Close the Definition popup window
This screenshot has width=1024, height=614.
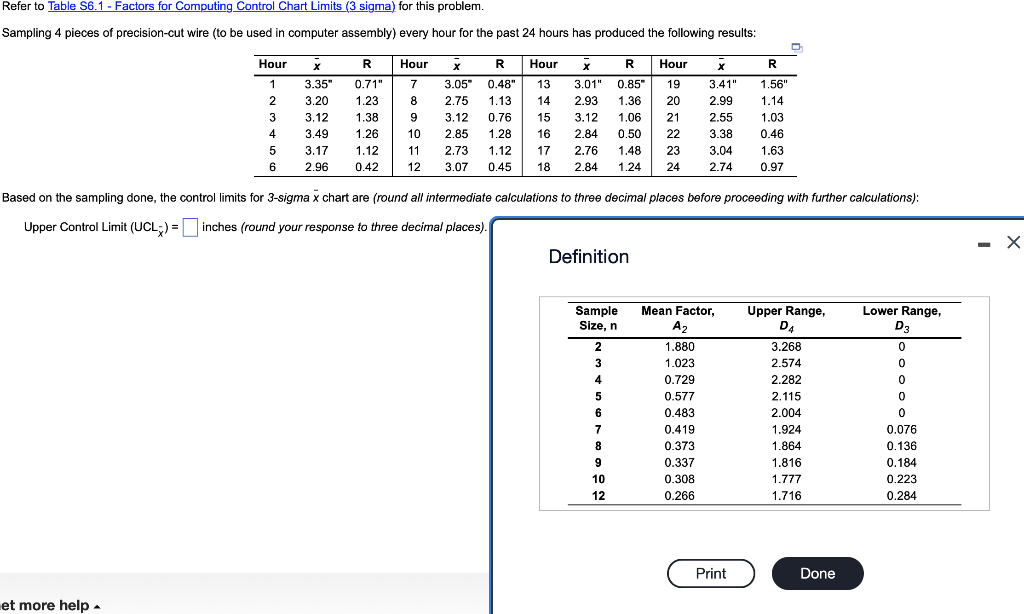(1012, 242)
